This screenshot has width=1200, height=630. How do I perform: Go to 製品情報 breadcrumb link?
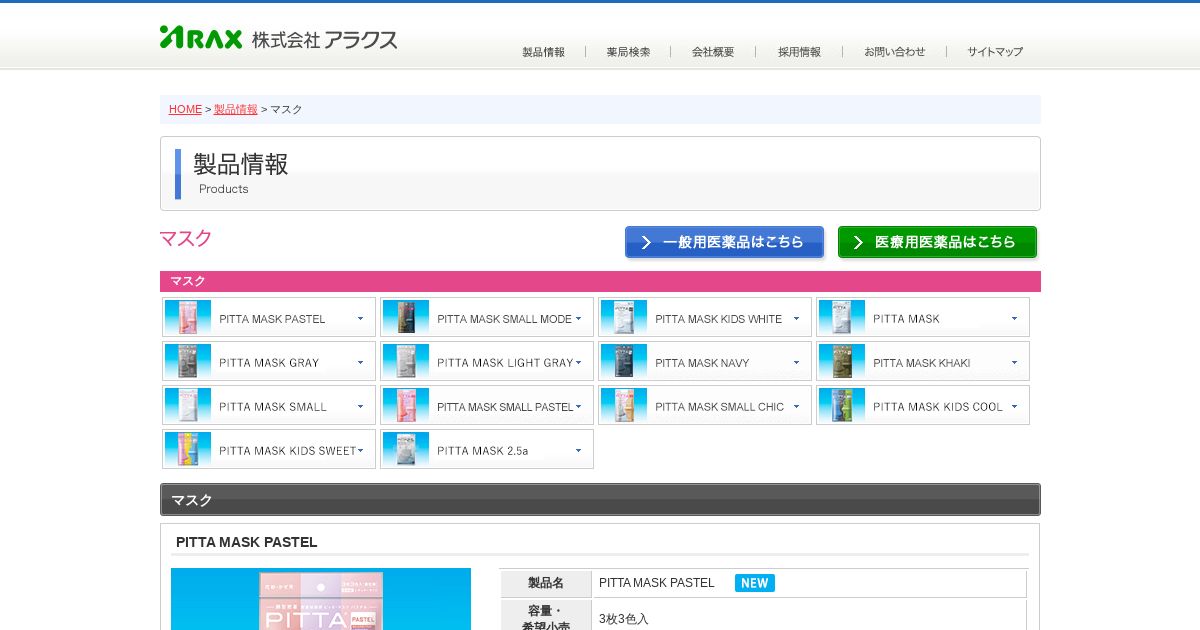coord(236,109)
